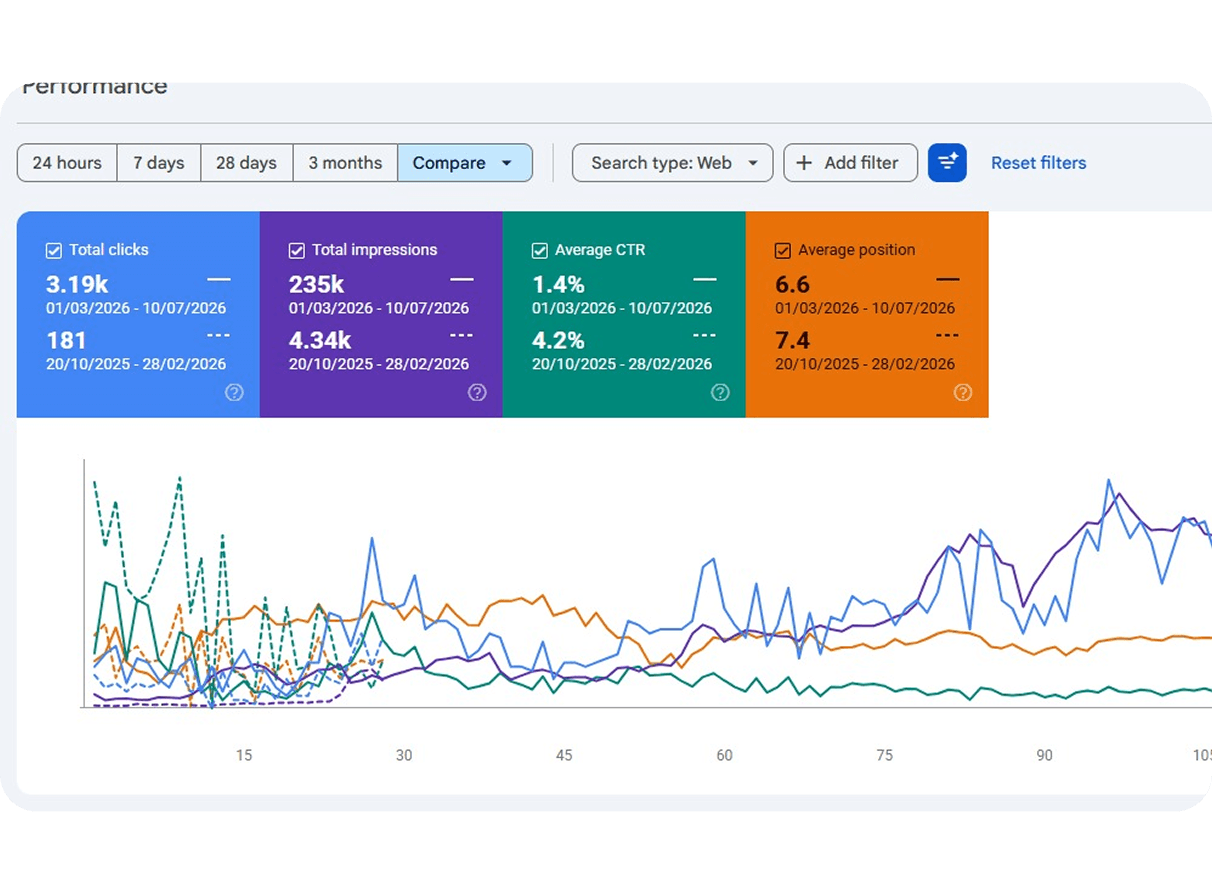The height and width of the screenshot is (894, 1212).
Task: Select the 7 days date range
Action: click(159, 163)
